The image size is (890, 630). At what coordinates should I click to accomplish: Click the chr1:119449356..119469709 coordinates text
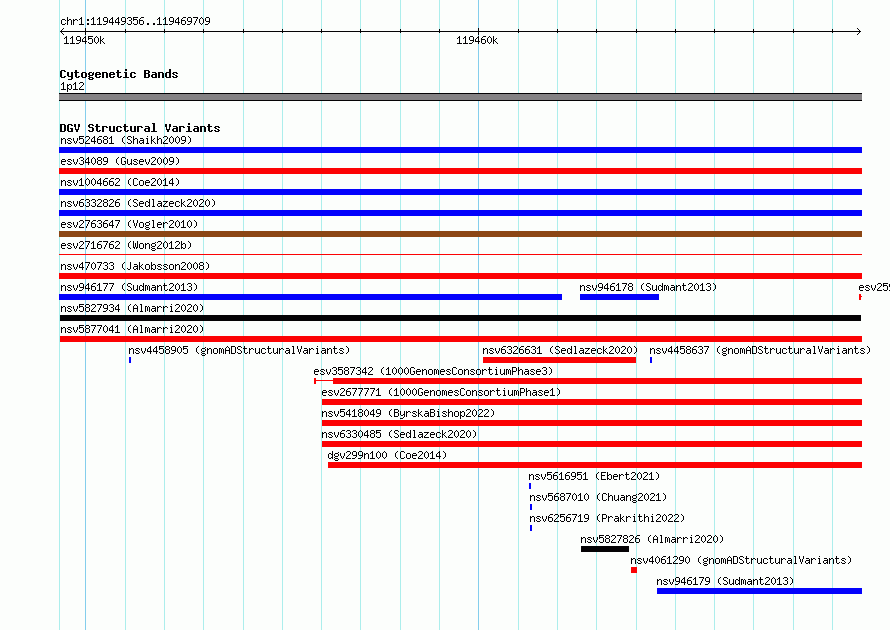[135, 21]
